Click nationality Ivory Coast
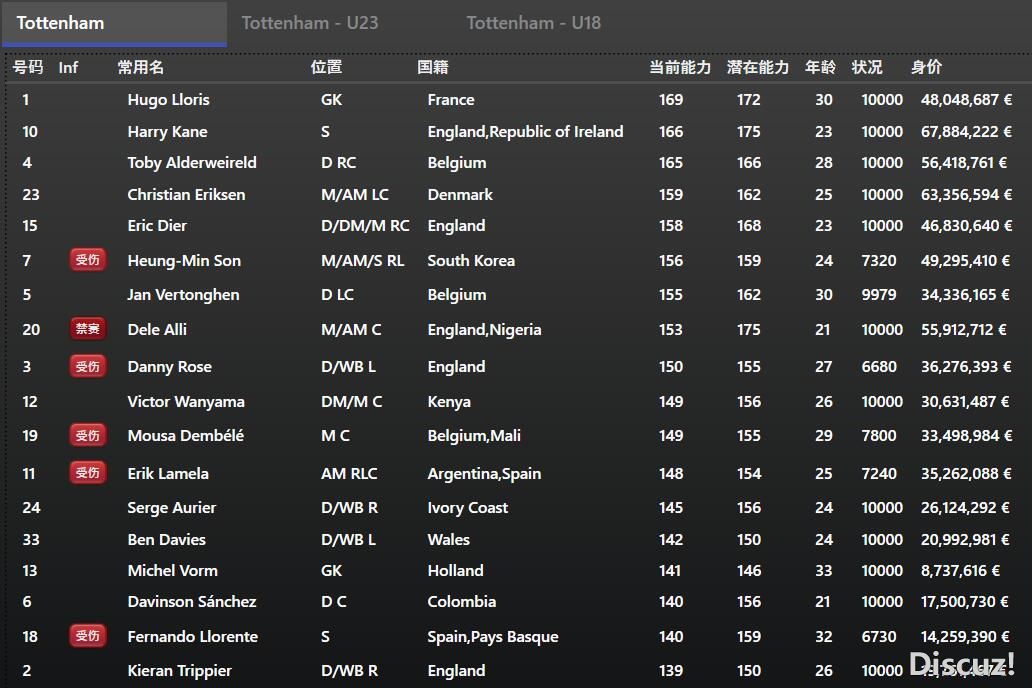This screenshot has height=688, width=1032. [467, 508]
